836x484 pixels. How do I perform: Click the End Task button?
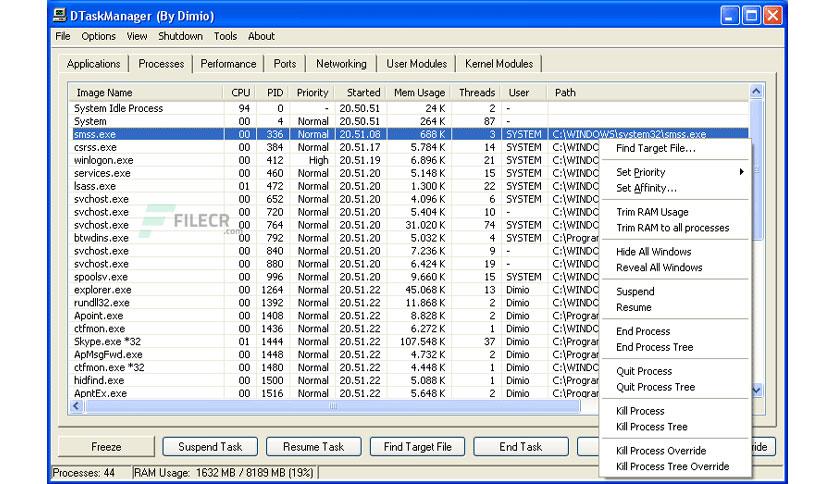click(521, 447)
